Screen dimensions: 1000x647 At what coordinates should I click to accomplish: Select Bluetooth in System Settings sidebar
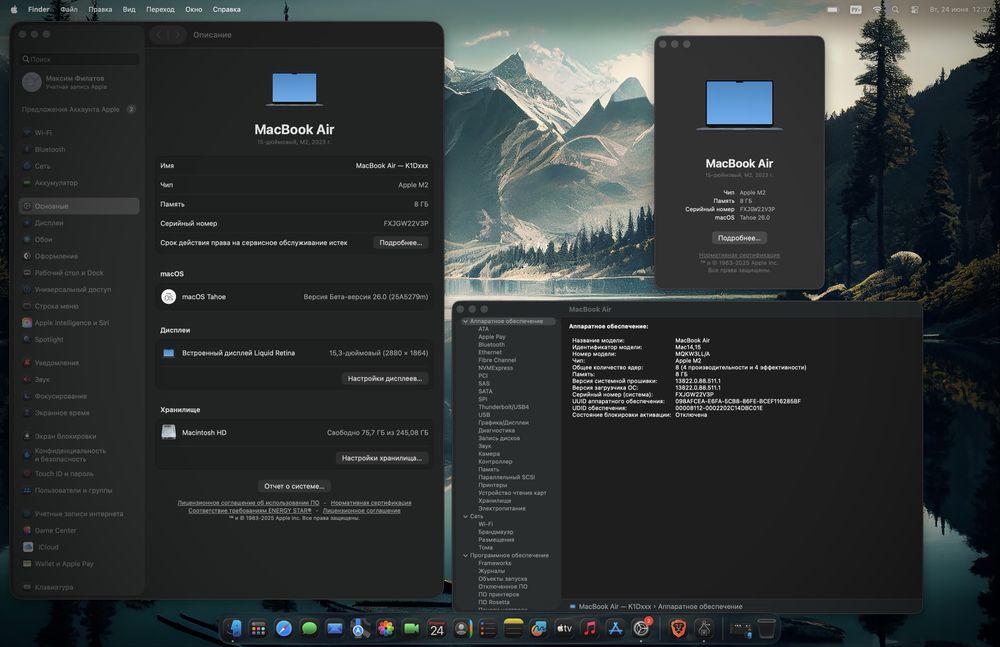79,149
